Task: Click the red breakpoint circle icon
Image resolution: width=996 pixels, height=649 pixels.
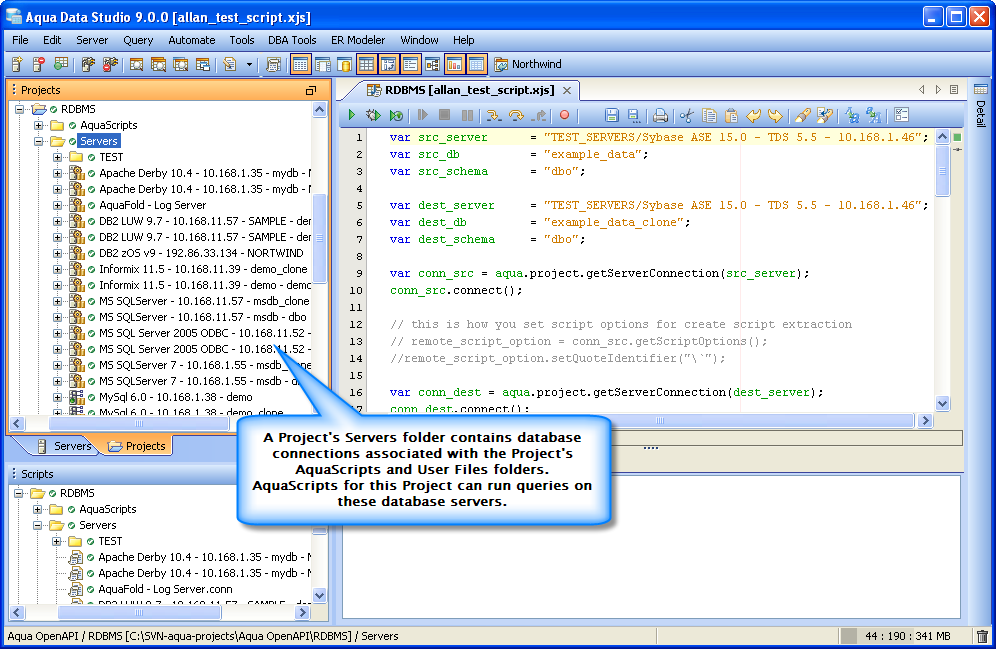Action: (x=564, y=115)
